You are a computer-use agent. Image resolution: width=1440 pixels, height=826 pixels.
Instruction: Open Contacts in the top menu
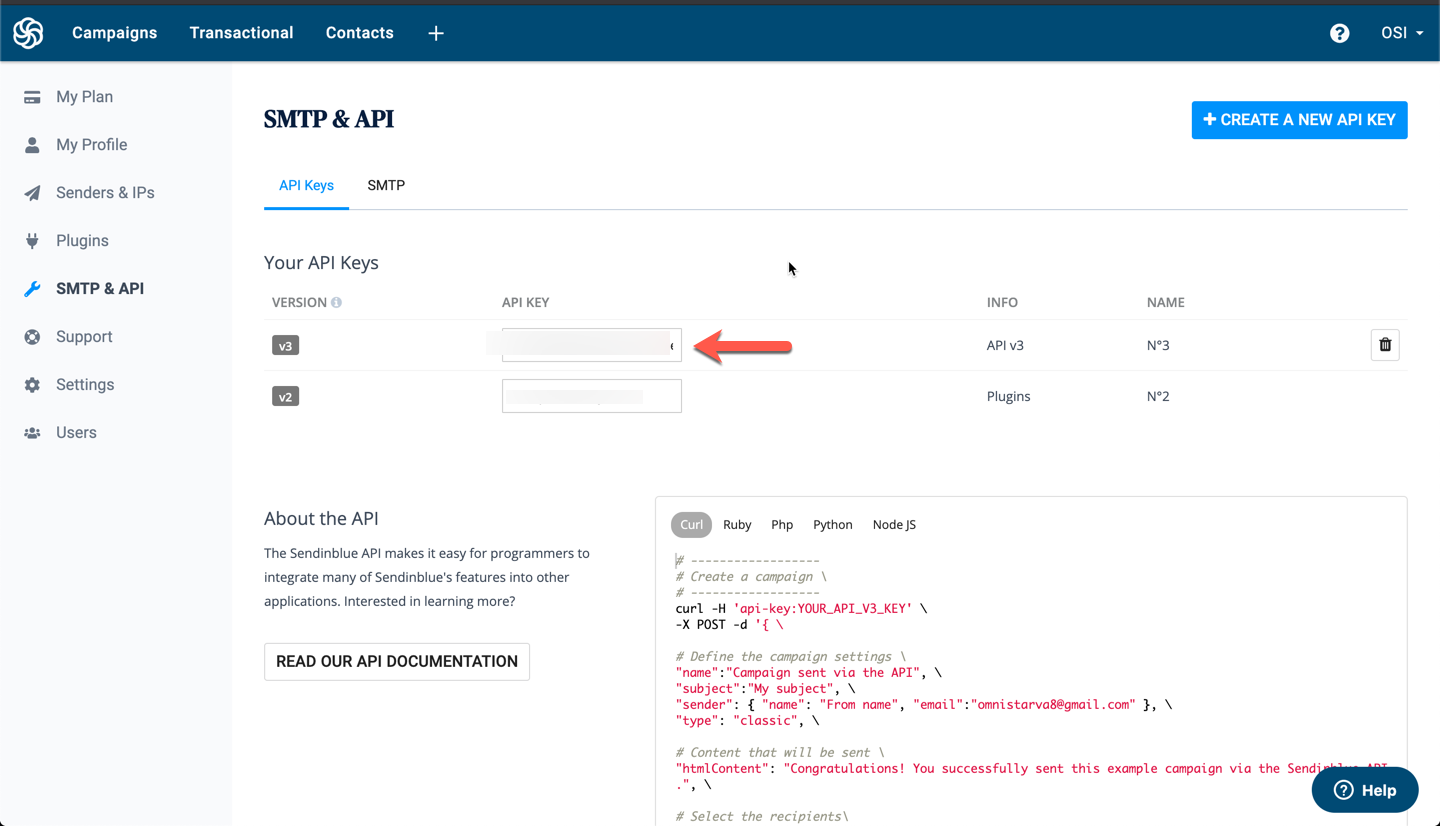pos(359,33)
